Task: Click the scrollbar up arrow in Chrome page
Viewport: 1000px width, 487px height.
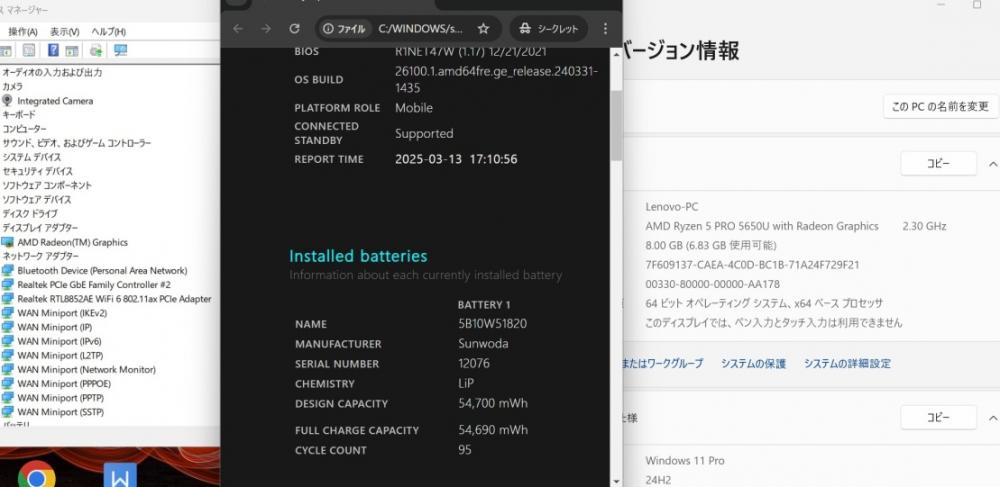Action: click(616, 54)
